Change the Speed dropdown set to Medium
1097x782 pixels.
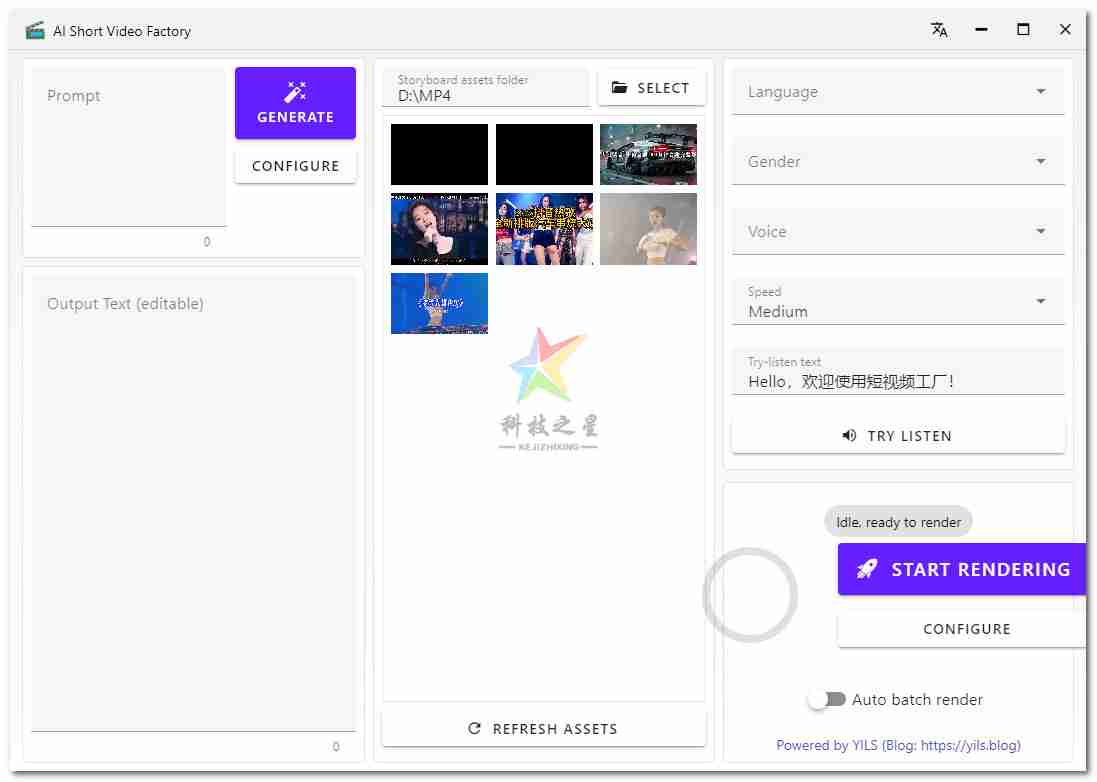897,302
